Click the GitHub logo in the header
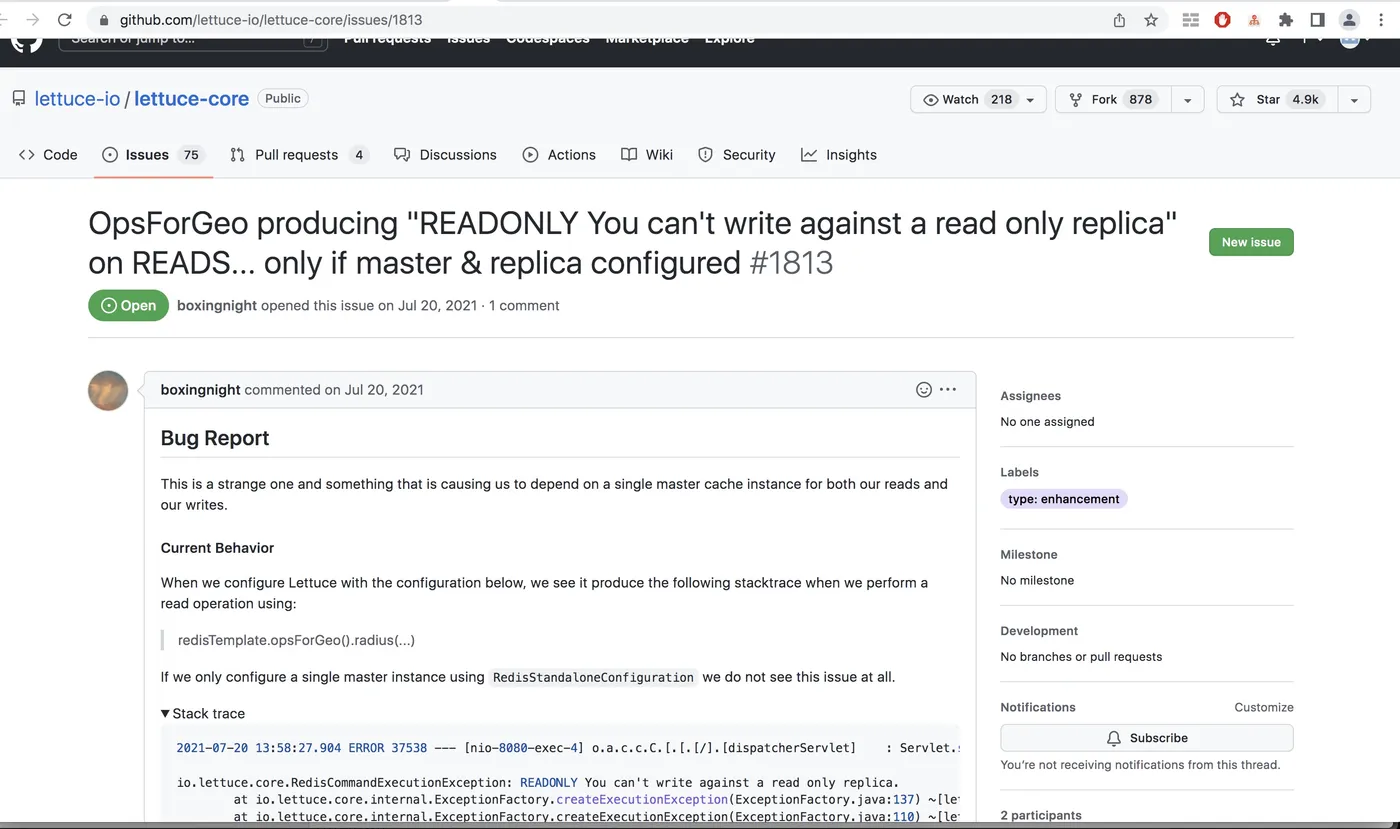Viewport: 1400px width, 829px height. click(24, 40)
